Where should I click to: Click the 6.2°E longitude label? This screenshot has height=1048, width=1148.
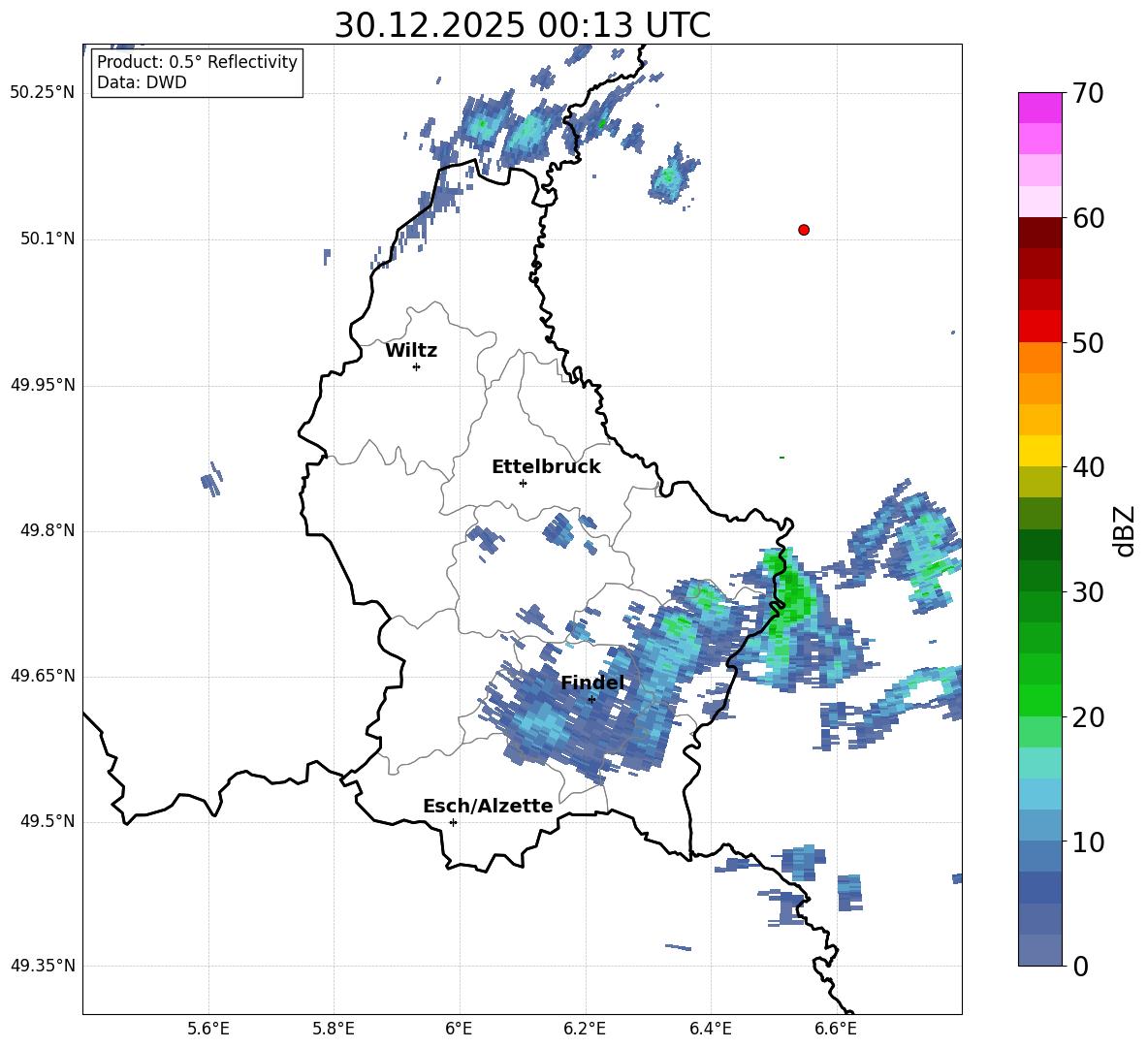click(585, 1029)
